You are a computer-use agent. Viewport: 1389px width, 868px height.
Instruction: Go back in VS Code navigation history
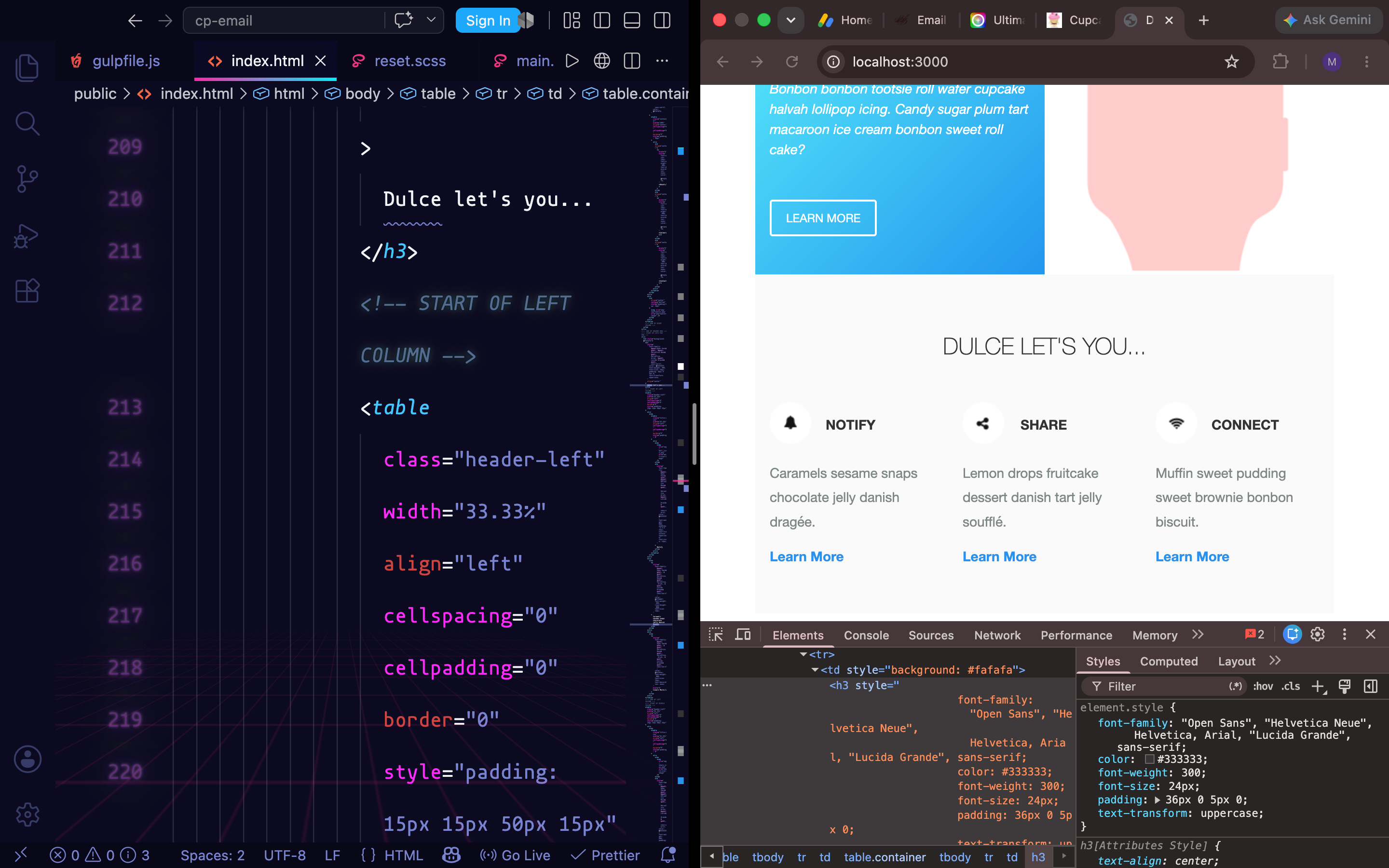pyautogui.click(x=135, y=21)
